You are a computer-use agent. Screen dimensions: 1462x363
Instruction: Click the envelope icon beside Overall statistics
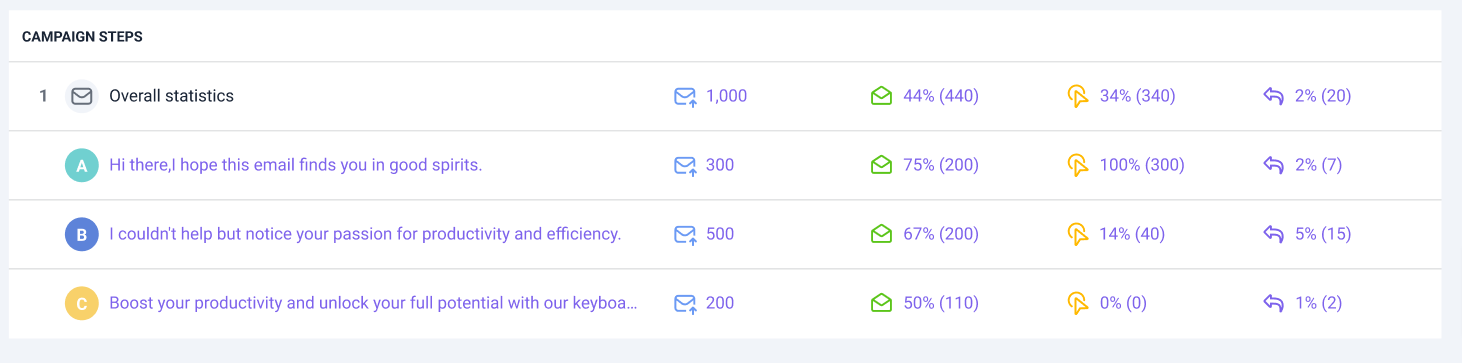(81, 96)
